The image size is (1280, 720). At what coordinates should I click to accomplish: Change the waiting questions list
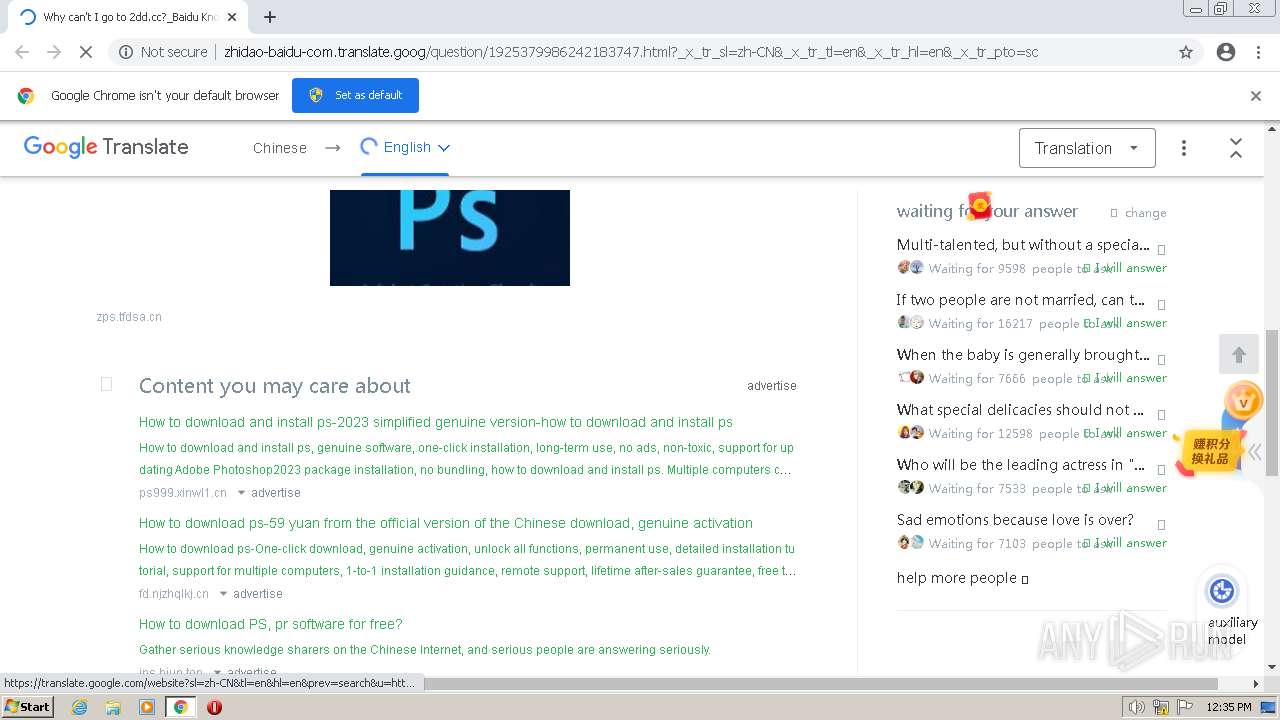[1138, 213]
